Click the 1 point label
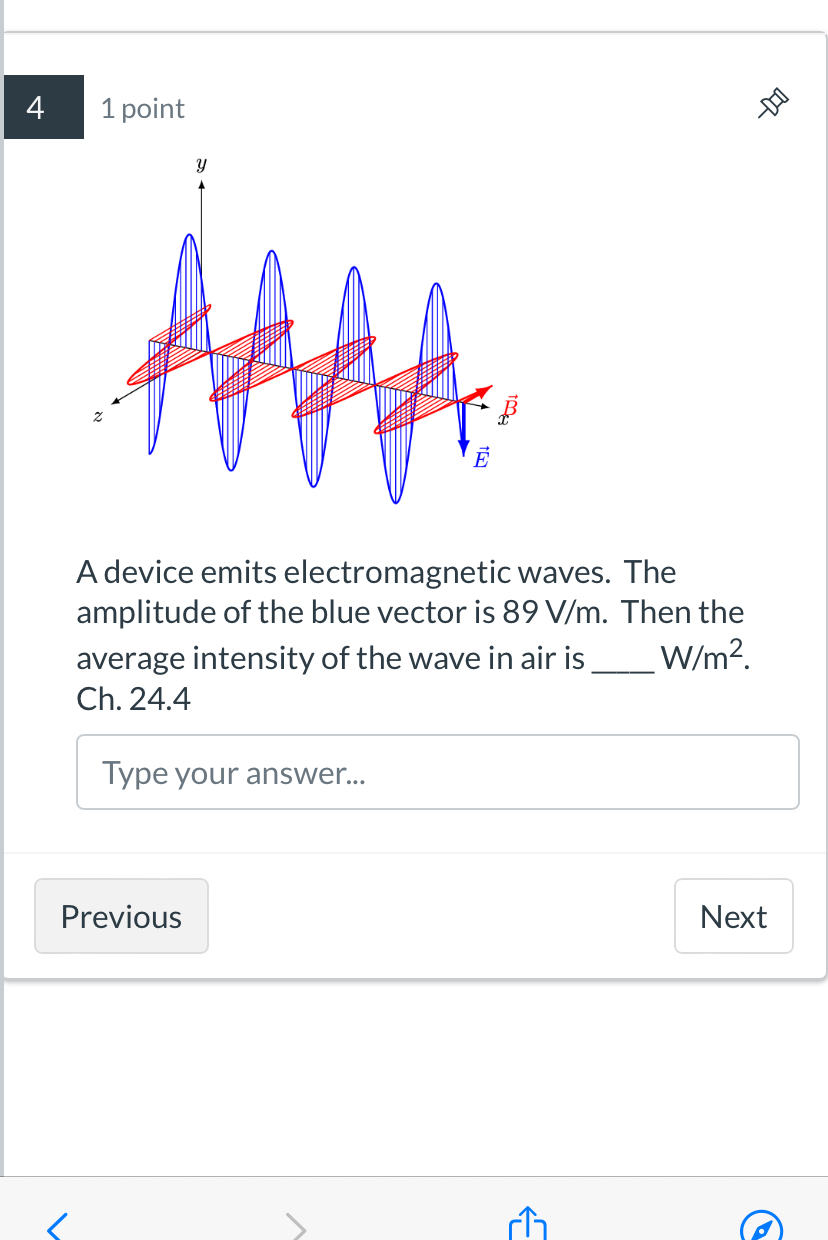Screen dimensions: 828x1240 (x=142, y=108)
